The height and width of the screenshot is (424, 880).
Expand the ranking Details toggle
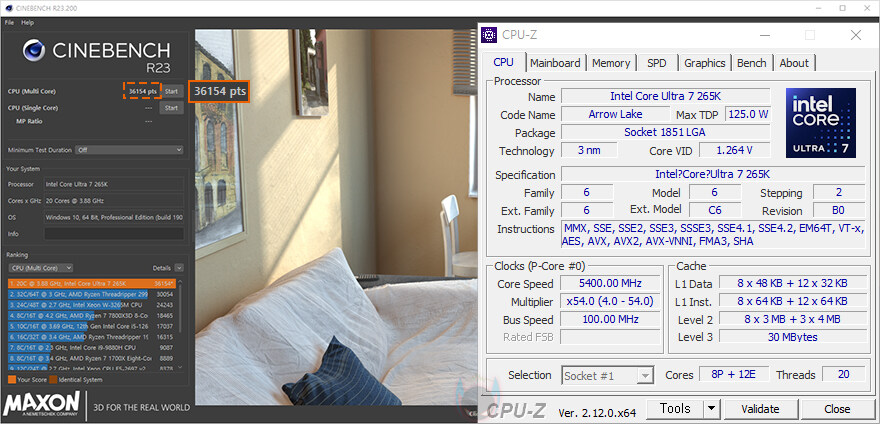(x=179, y=268)
